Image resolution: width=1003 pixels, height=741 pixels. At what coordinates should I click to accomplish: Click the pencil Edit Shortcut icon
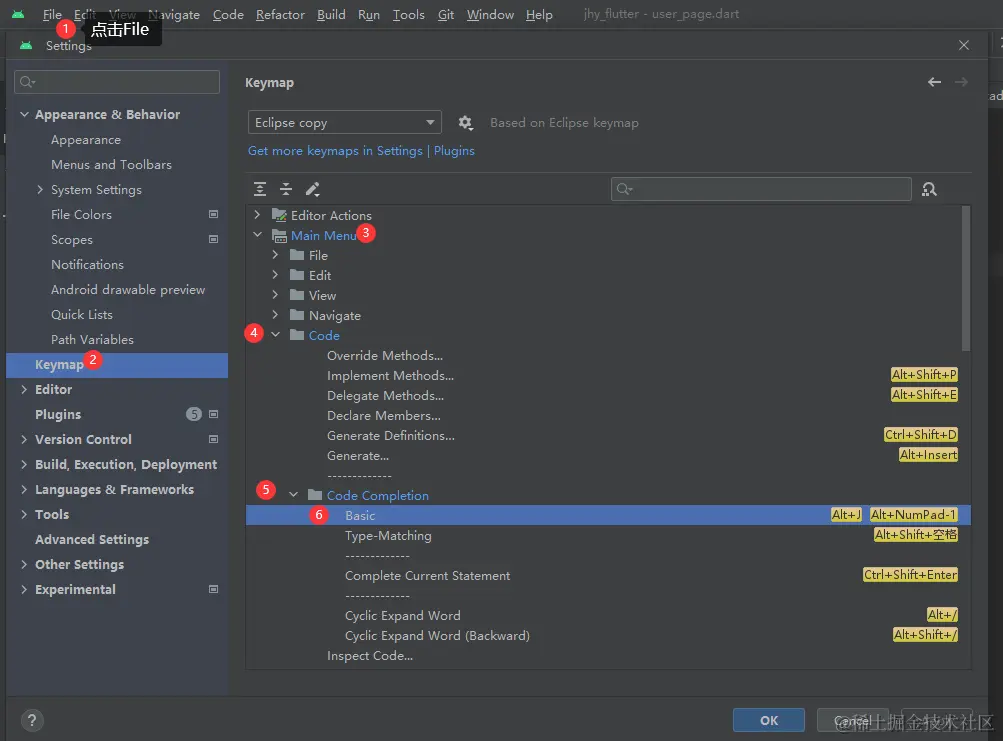click(313, 189)
